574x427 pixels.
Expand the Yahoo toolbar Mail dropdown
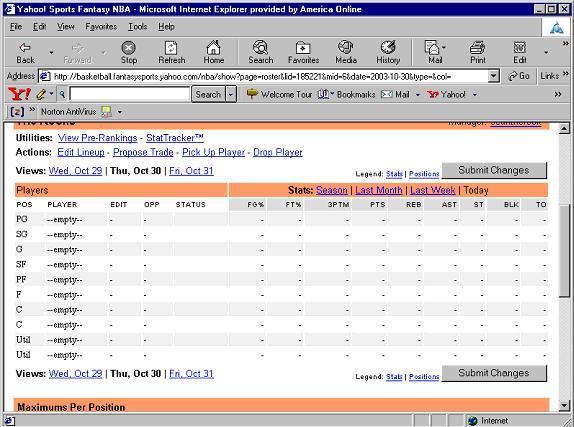(417, 95)
